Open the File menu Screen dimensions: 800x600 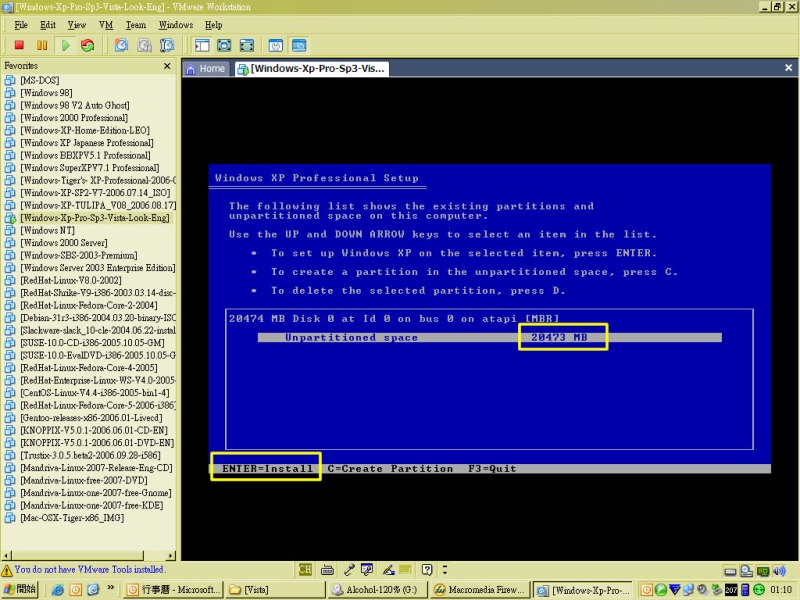(x=21, y=25)
